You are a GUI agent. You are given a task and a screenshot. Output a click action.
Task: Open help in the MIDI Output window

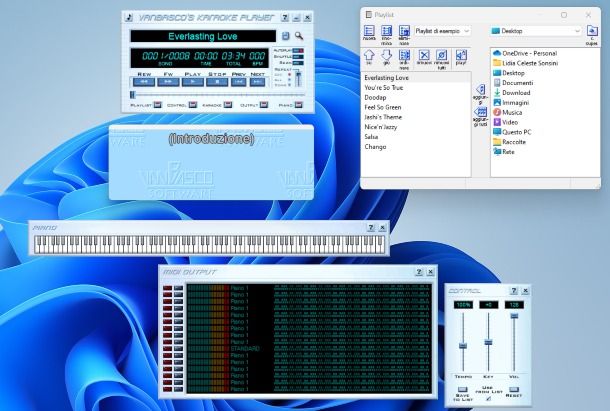(x=419, y=272)
